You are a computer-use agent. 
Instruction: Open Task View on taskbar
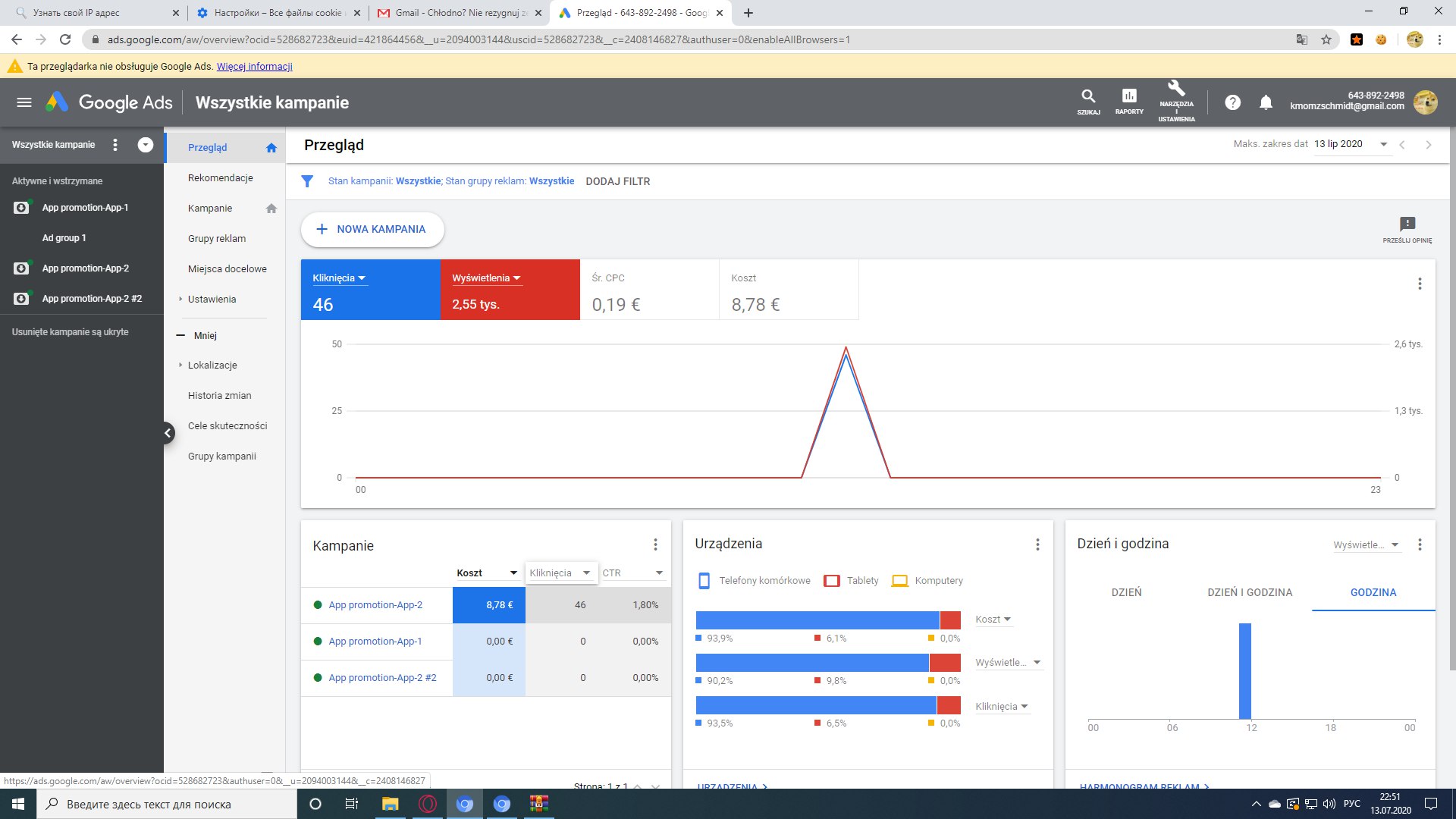click(352, 804)
